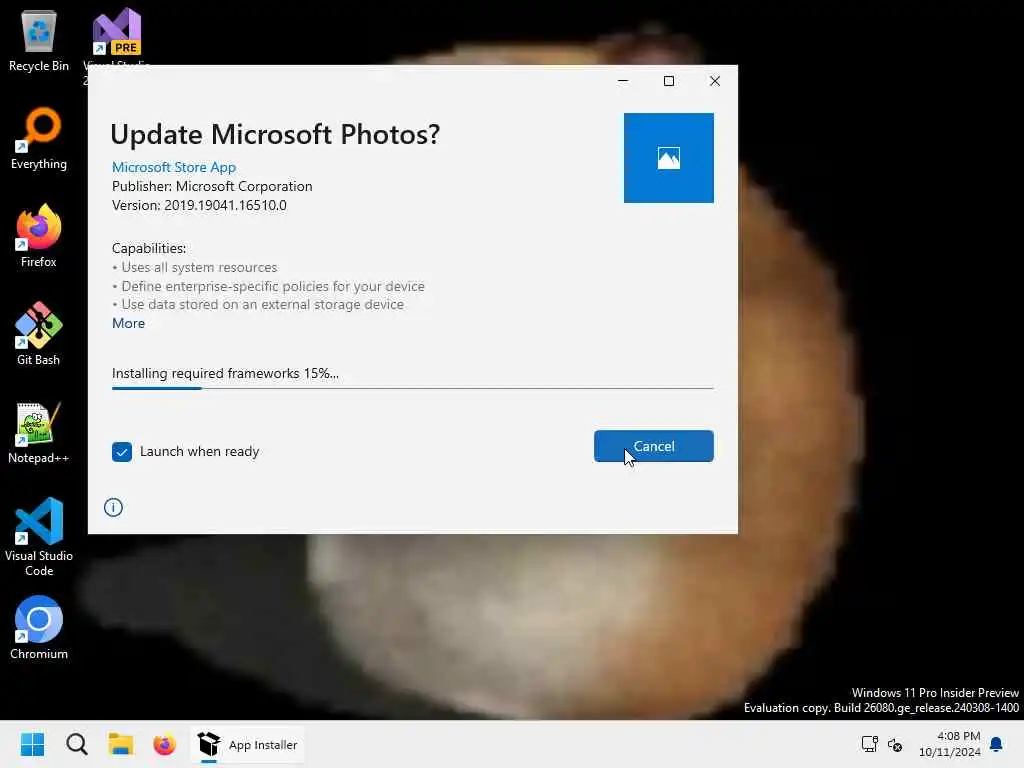Viewport: 1024px width, 768px height.
Task: Minimize the App Installer window
Action: 623,81
